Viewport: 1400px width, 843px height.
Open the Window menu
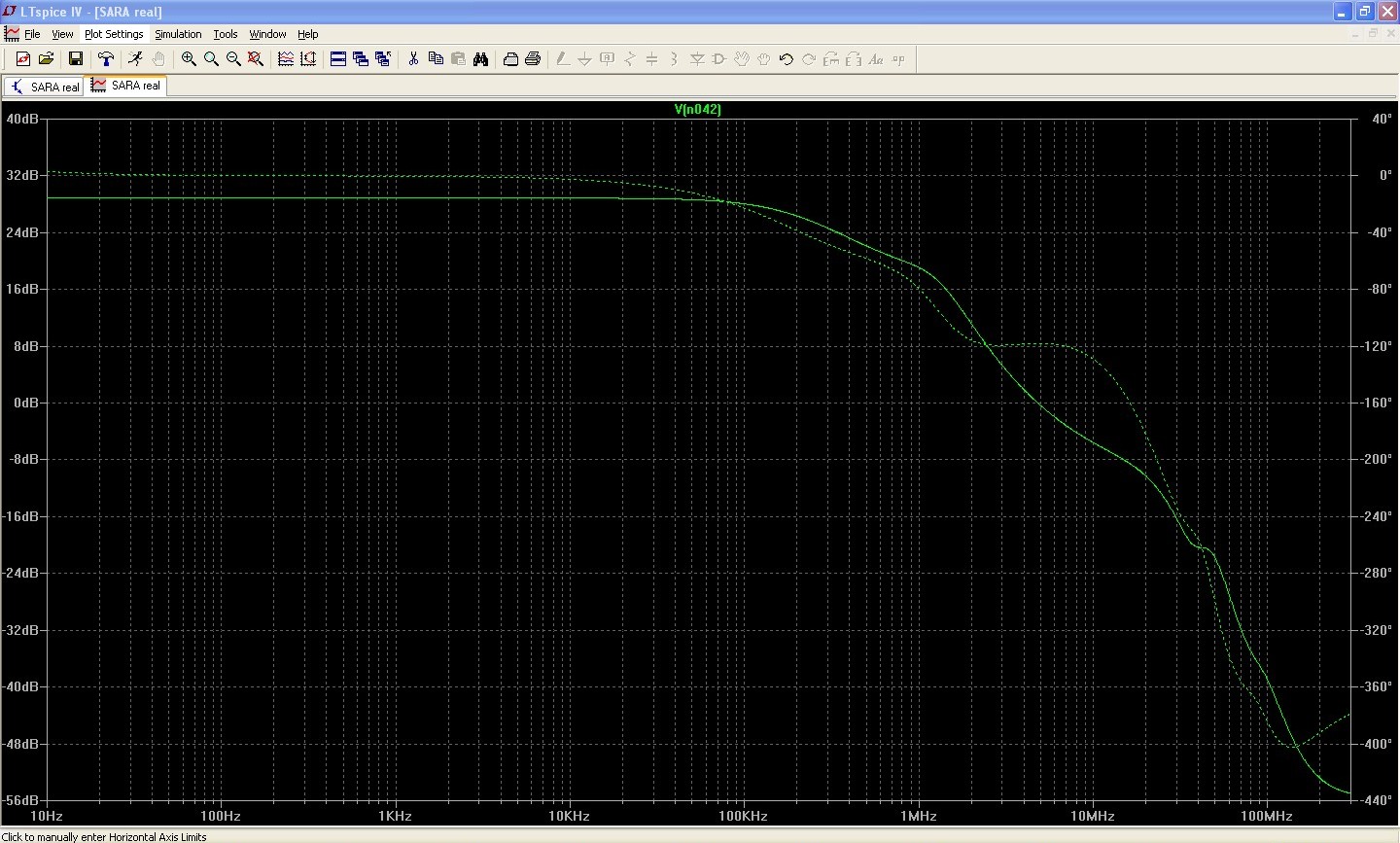pos(267,34)
